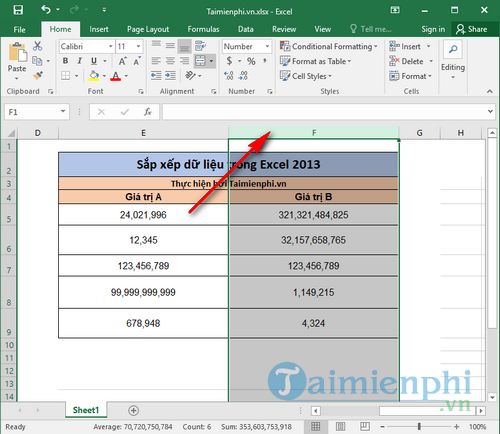Viewport: 500px width, 434px height.
Task: Align text to middle
Action: (170, 45)
